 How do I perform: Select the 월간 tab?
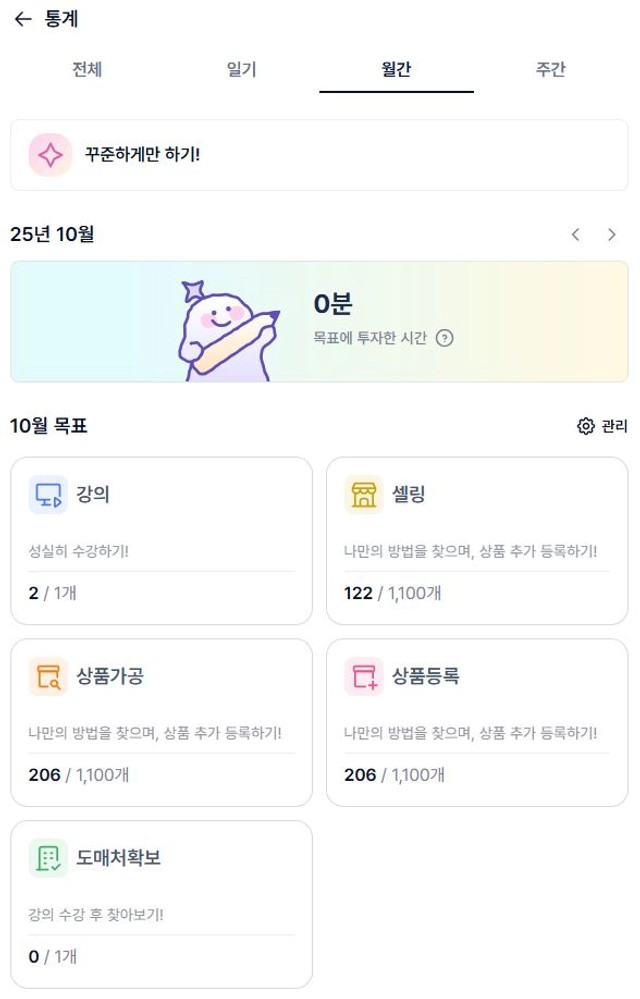click(x=396, y=70)
